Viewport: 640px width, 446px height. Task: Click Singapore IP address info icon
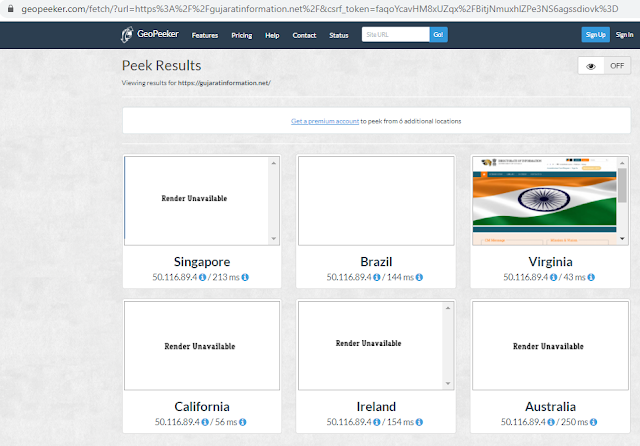[202, 277]
